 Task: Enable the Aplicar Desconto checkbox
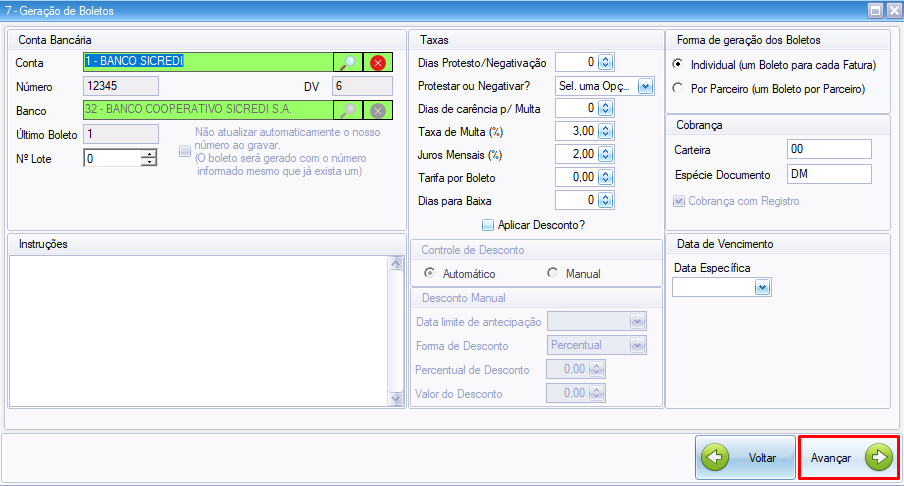tap(488, 225)
